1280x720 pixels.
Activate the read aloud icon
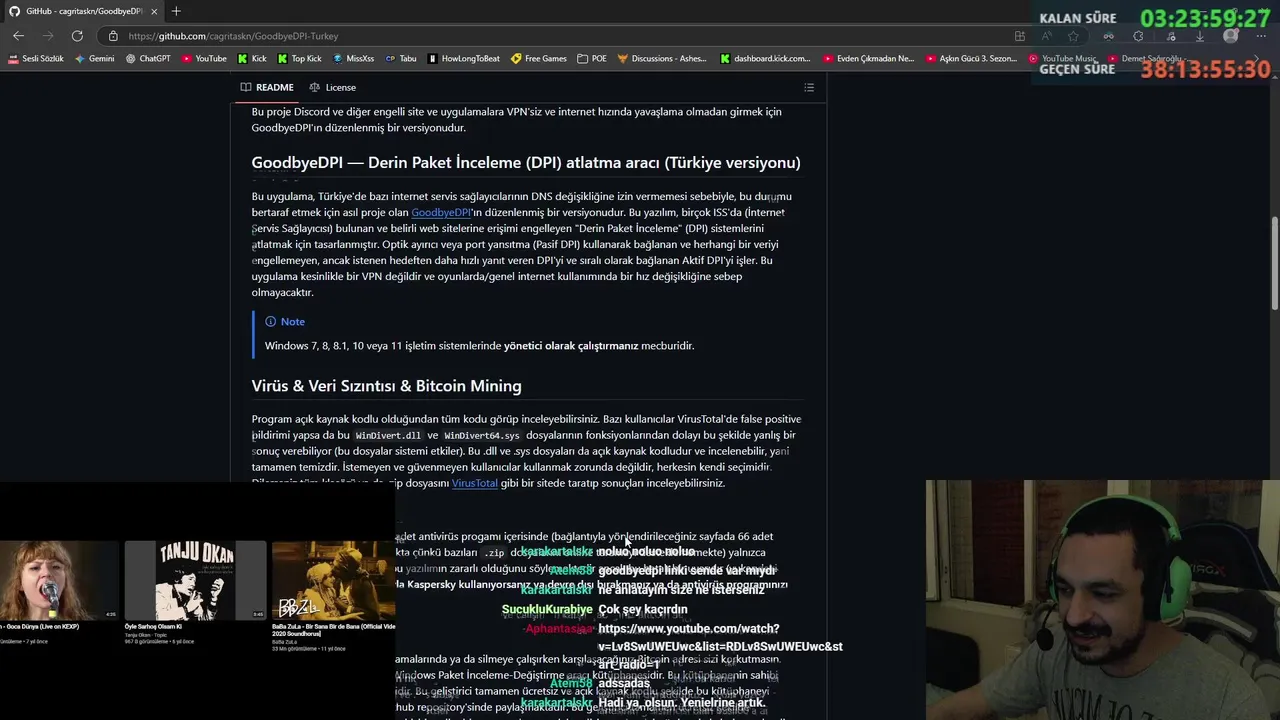point(1046,36)
